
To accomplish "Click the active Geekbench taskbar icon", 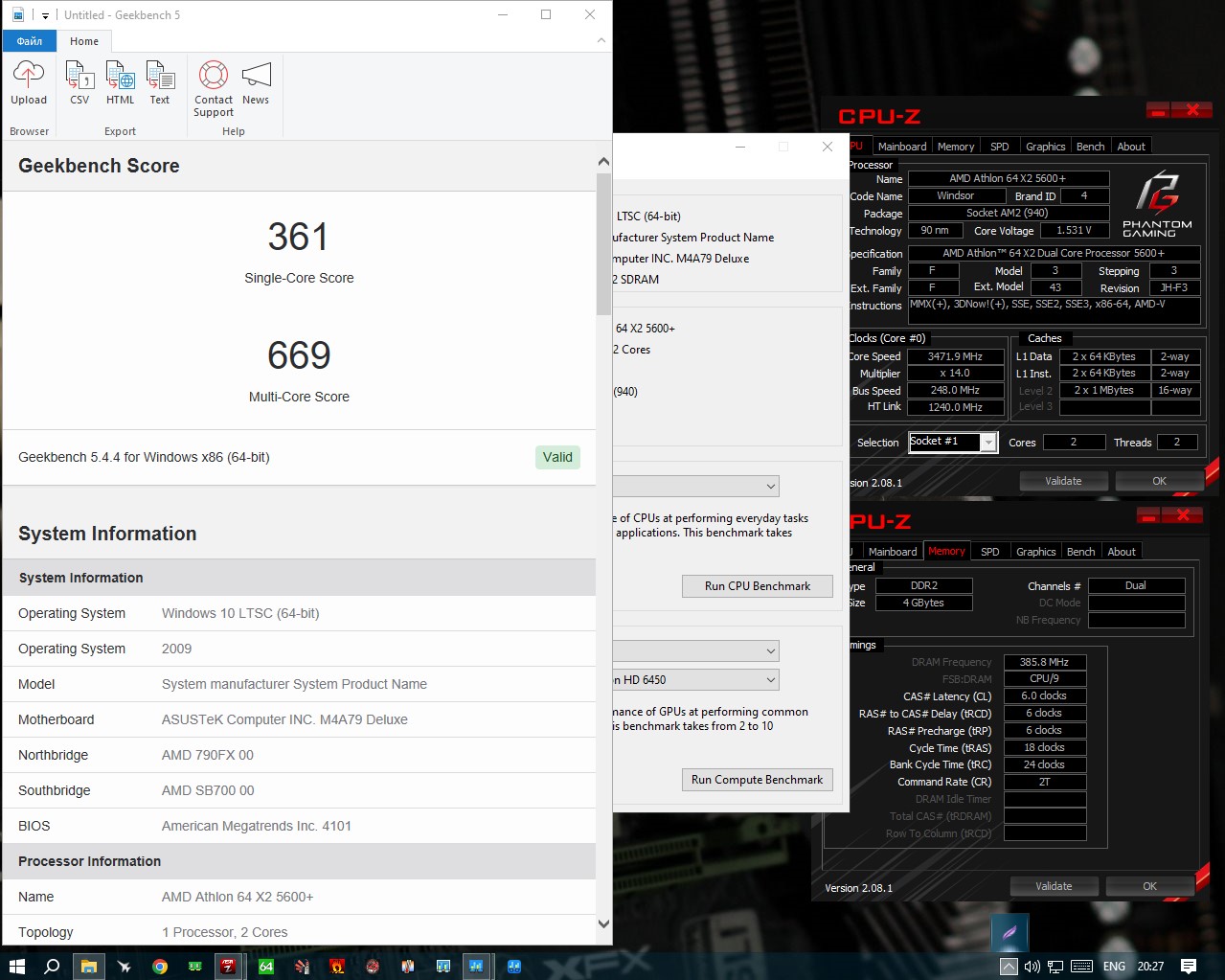I will (x=476, y=966).
